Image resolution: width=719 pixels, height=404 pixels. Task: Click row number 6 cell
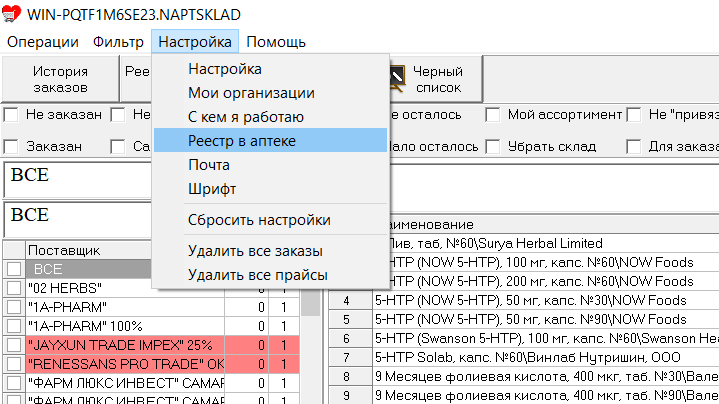[350, 338]
